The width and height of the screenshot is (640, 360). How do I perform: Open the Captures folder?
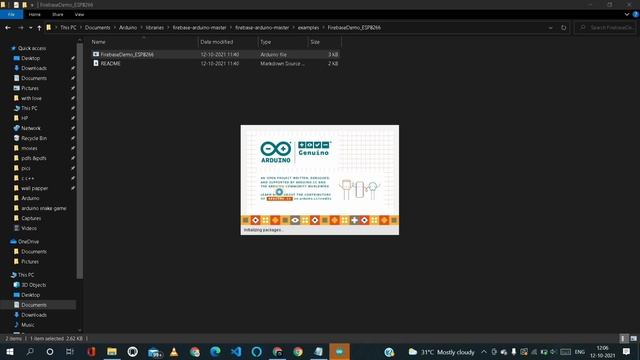click(x=31, y=218)
